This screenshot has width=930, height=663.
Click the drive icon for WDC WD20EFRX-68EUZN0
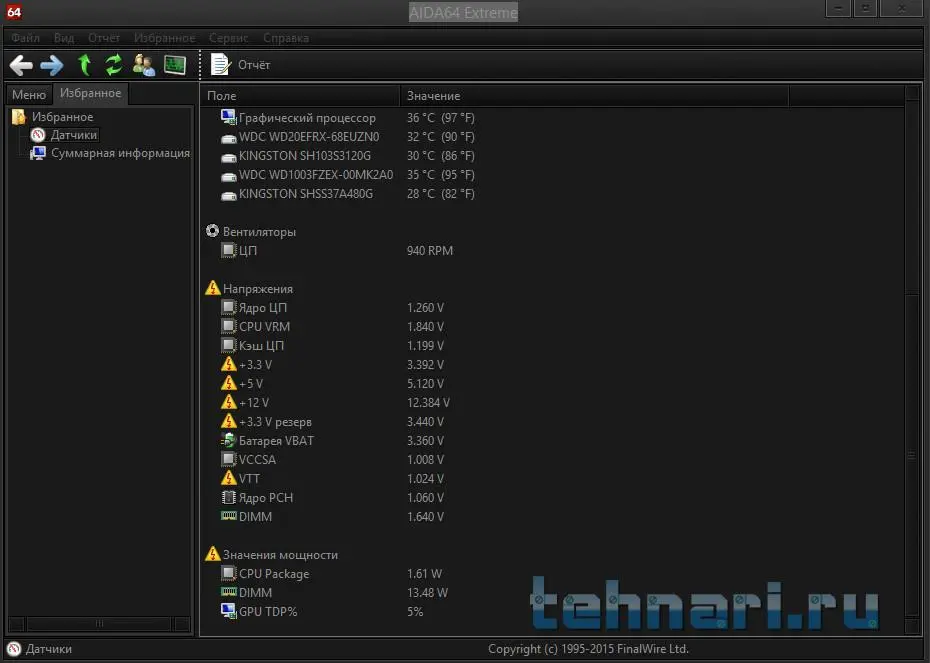coord(228,139)
